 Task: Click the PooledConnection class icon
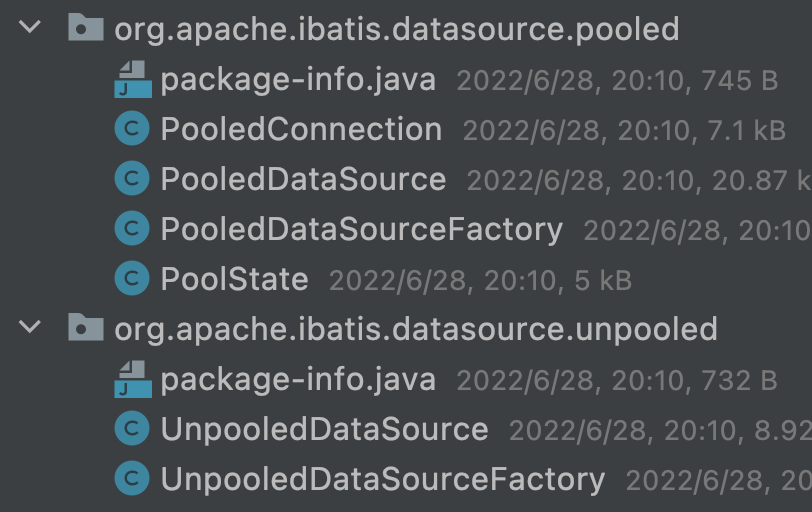(x=132, y=129)
